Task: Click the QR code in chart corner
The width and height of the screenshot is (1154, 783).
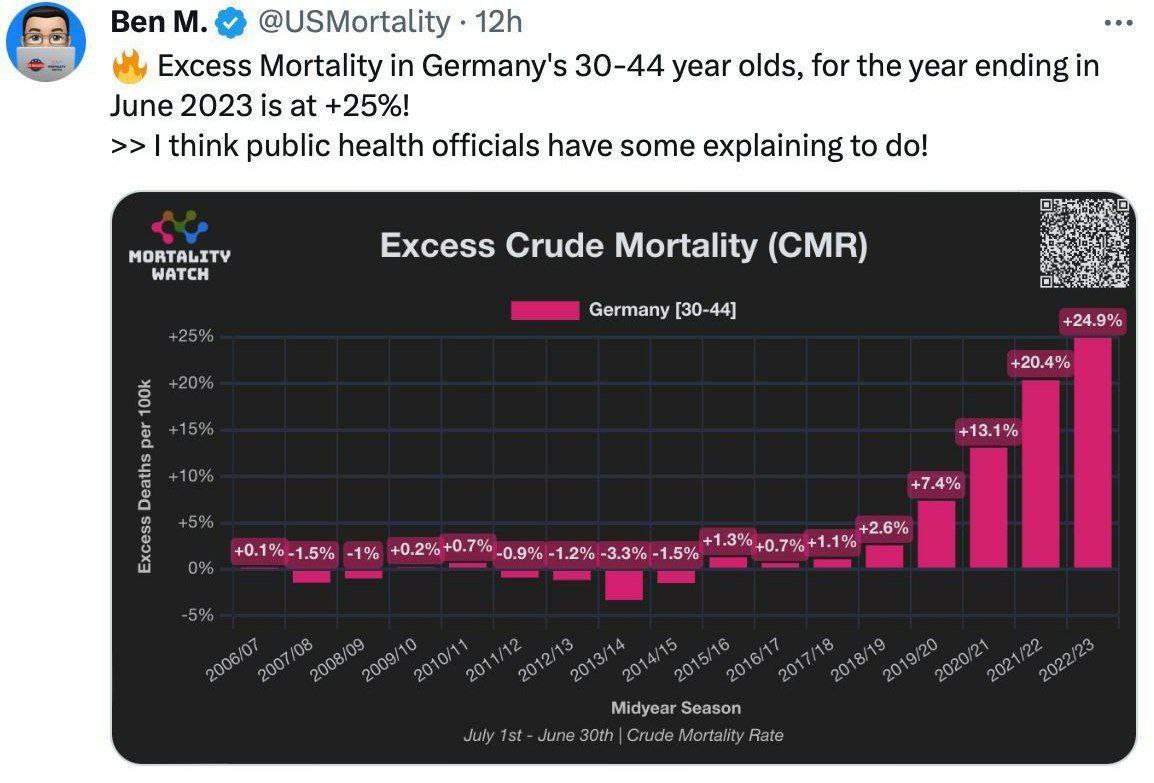Action: [1084, 243]
